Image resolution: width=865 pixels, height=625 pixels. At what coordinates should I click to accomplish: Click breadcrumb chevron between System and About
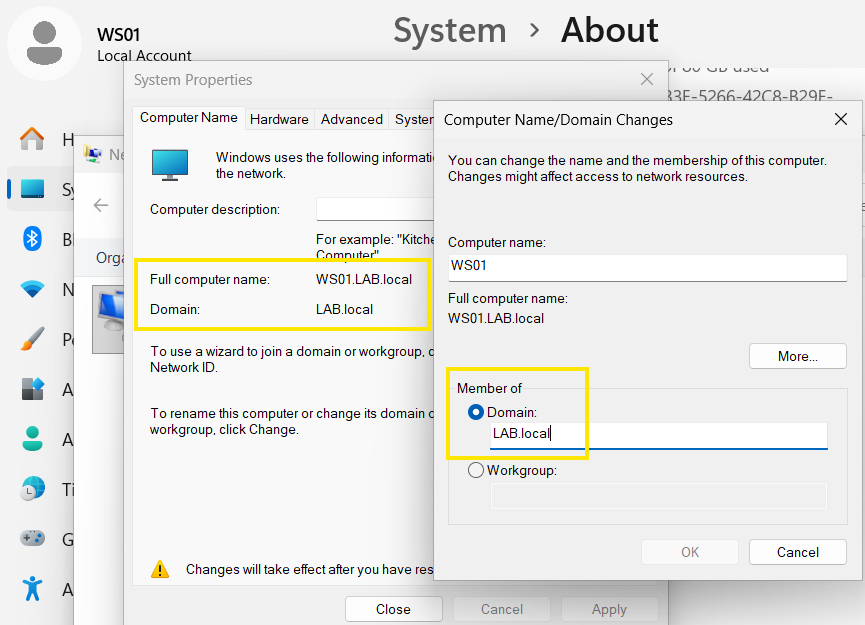(x=534, y=30)
